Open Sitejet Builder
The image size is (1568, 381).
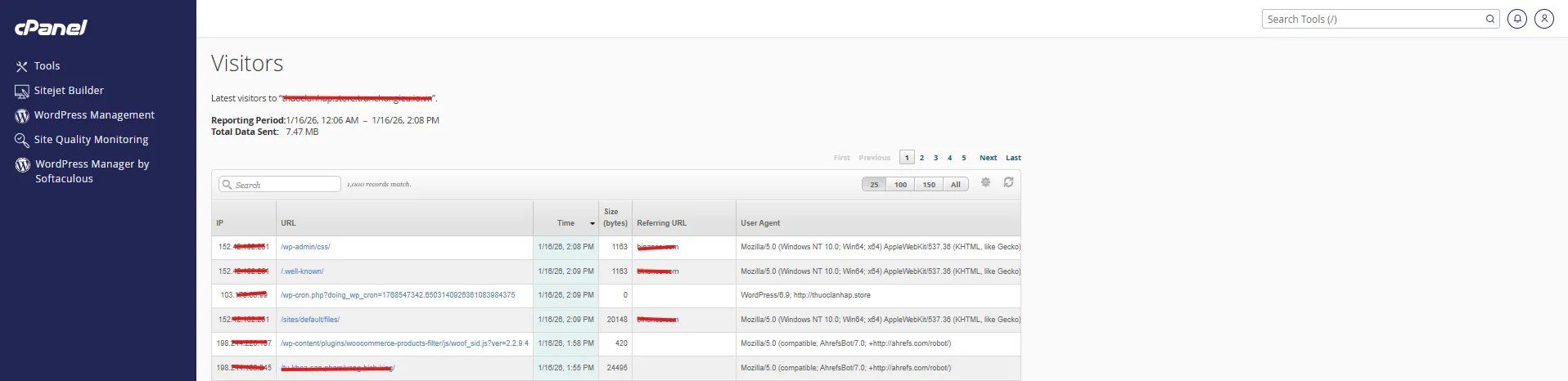[x=69, y=91]
